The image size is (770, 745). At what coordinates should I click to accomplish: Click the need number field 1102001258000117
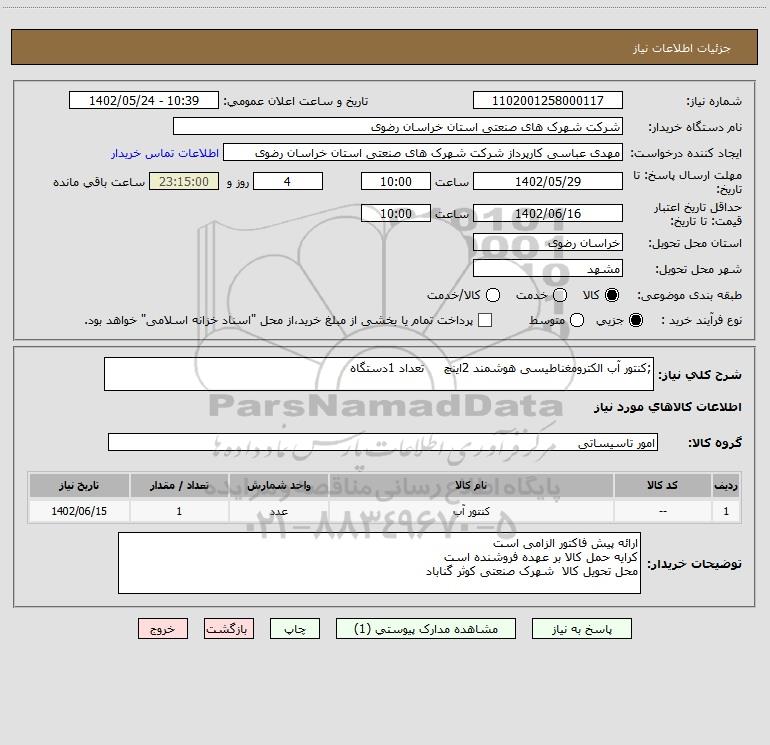(548, 100)
